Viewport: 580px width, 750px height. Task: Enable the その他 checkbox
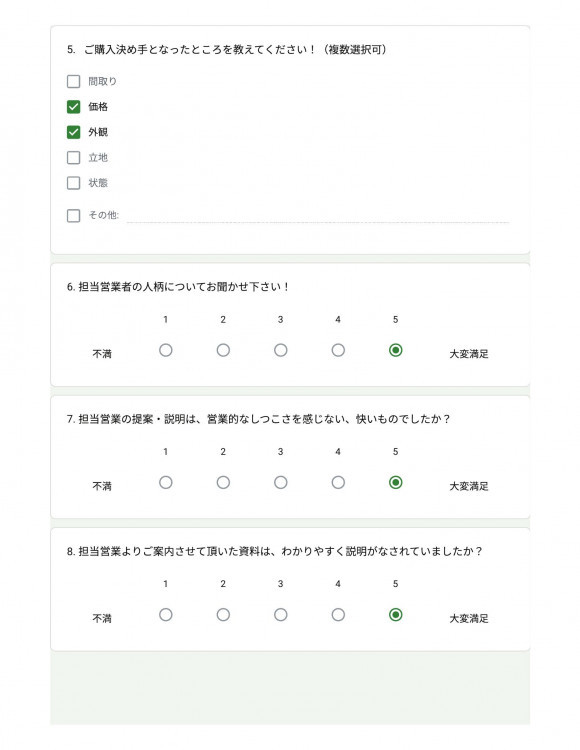click(x=73, y=216)
